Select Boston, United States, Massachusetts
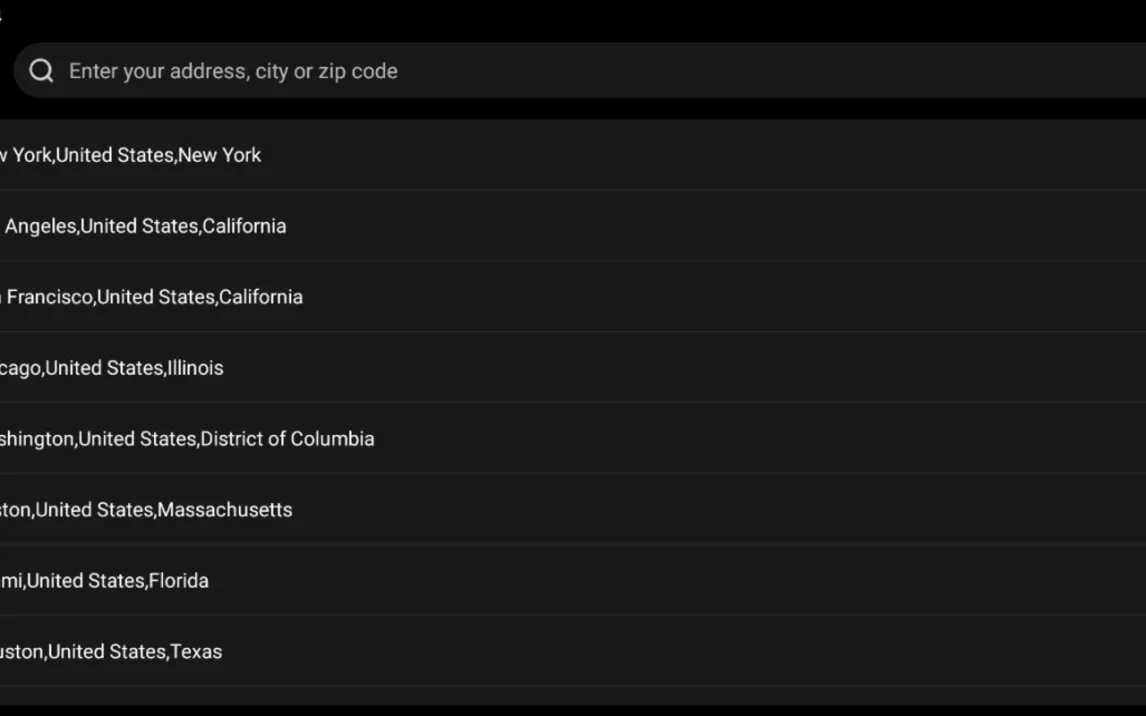The image size is (1146, 716). 146,510
